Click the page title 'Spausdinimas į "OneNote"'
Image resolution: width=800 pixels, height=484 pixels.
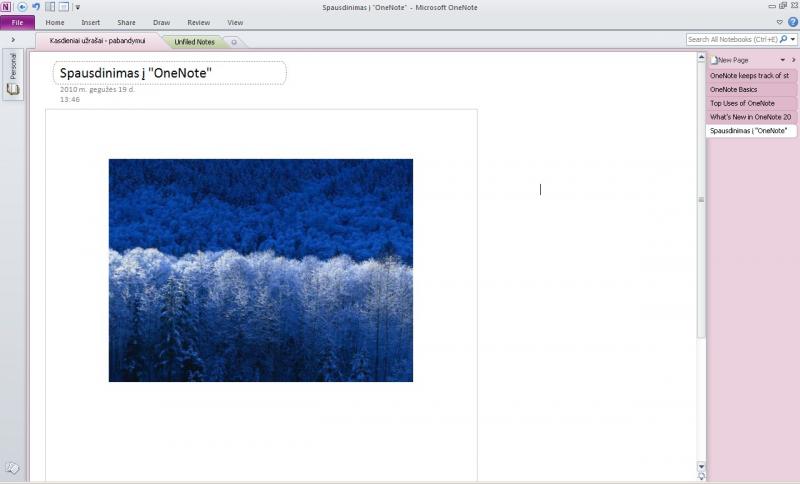(x=136, y=73)
